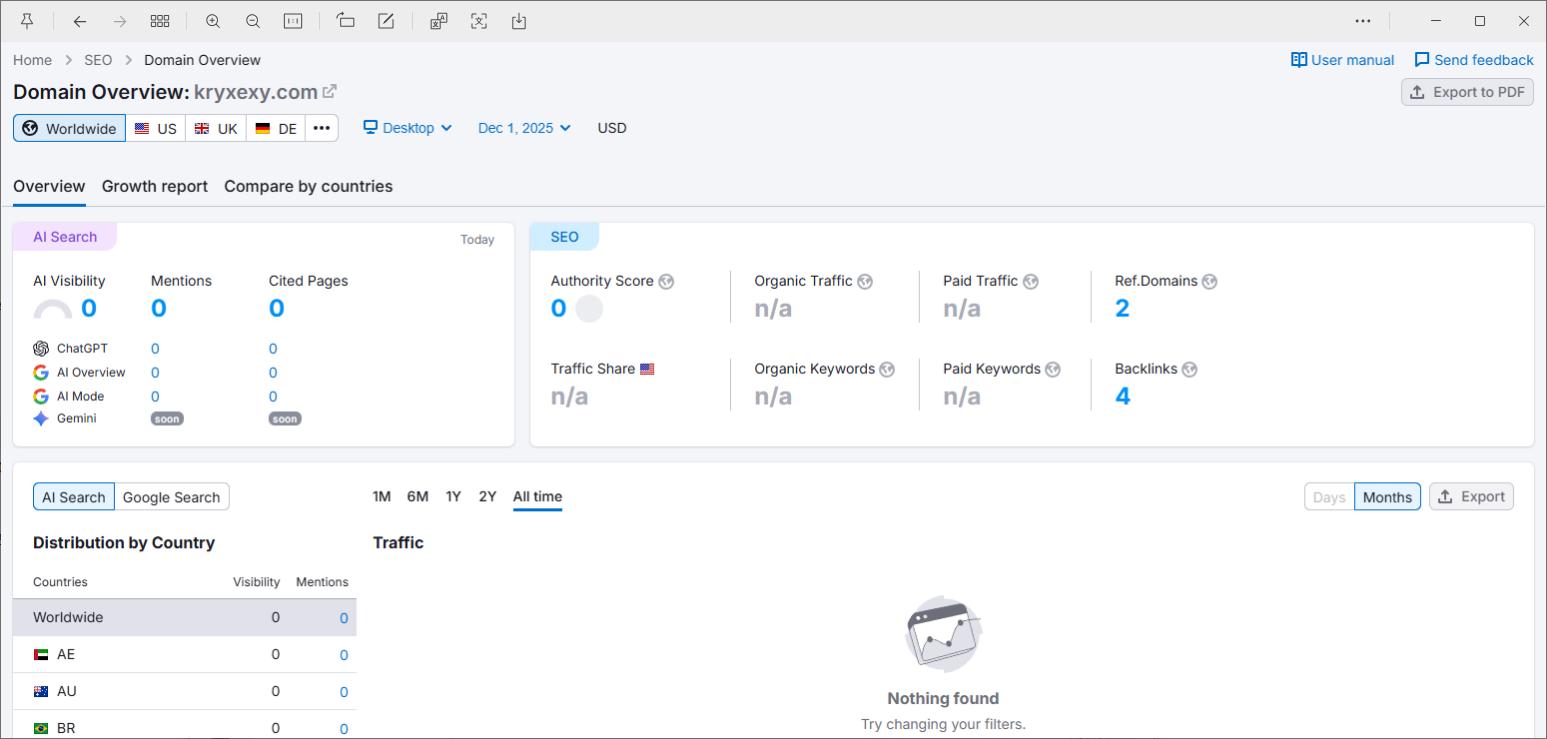Toggle the Google Search data view
This screenshot has width=1547, height=739.
171,497
